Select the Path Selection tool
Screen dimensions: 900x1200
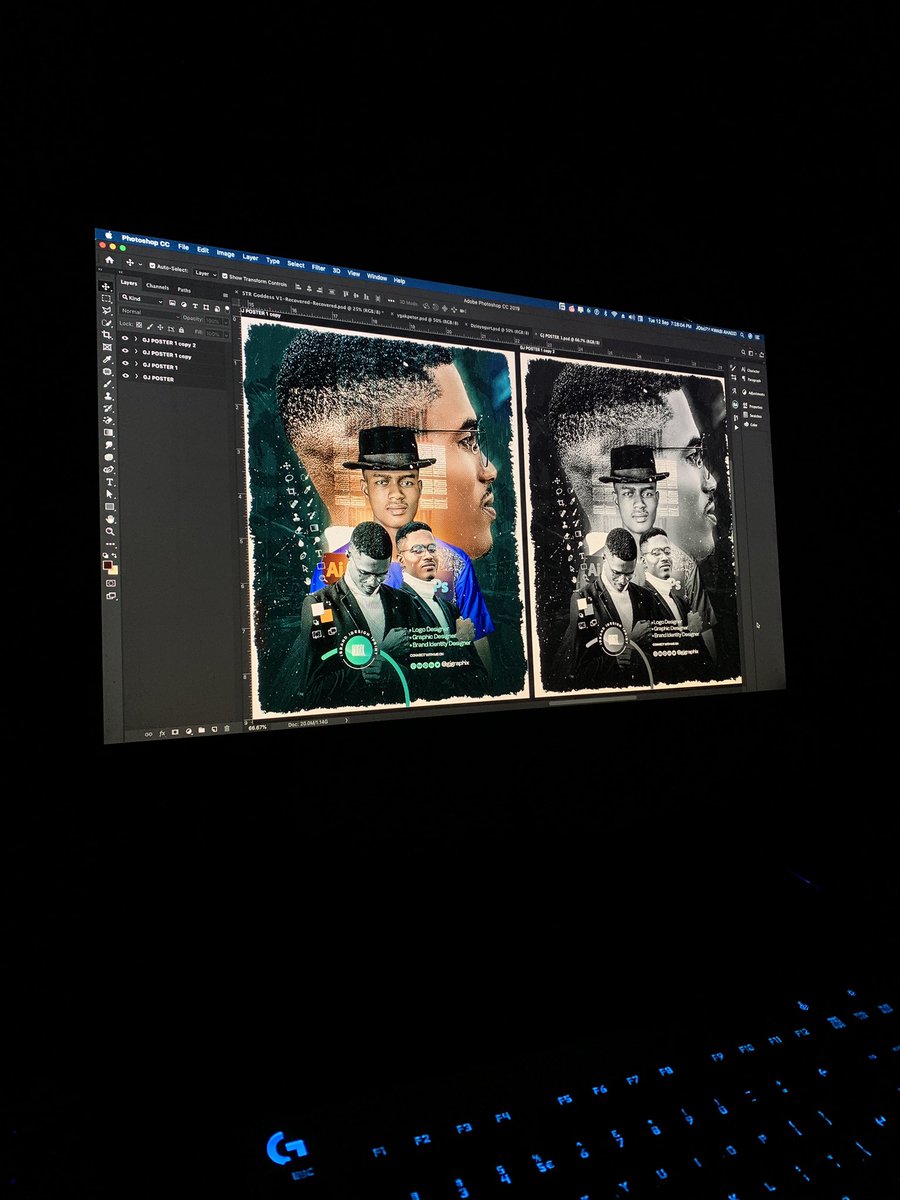109,494
